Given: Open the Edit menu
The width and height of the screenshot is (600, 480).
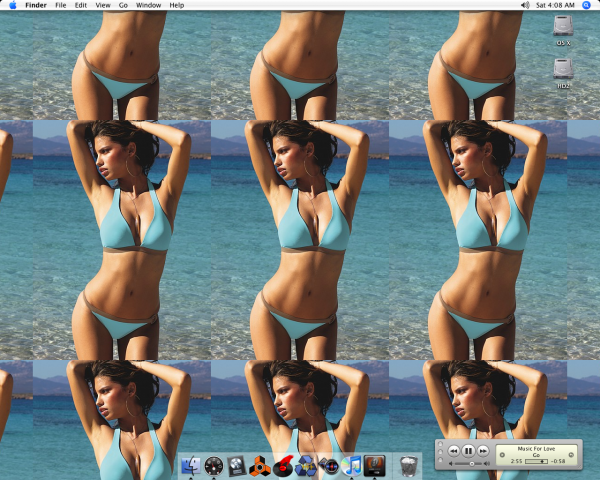Looking at the screenshot, I should pyautogui.click(x=80, y=5).
